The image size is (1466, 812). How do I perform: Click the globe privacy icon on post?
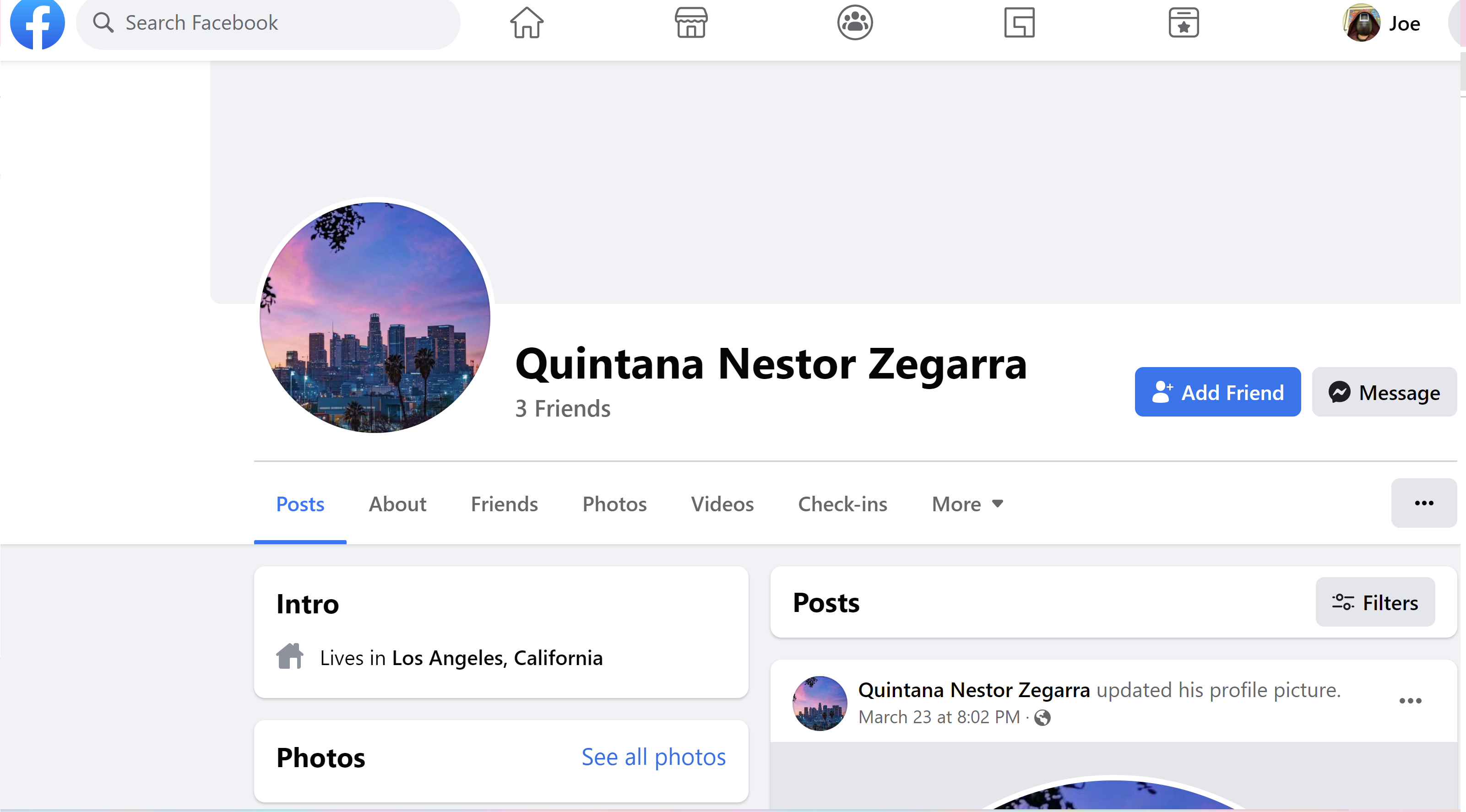[x=1042, y=718]
